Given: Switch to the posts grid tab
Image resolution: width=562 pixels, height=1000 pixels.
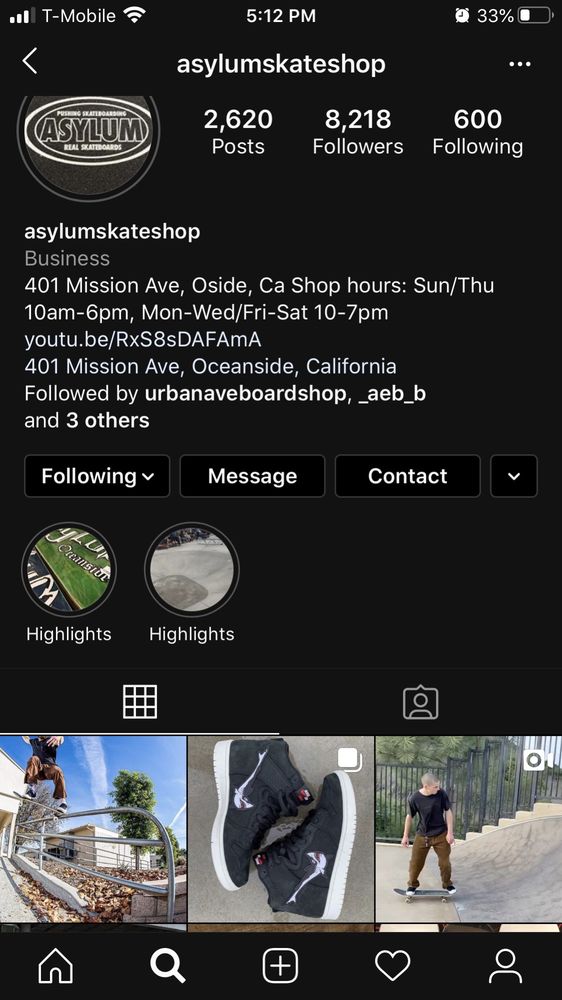Looking at the screenshot, I should click(x=140, y=702).
